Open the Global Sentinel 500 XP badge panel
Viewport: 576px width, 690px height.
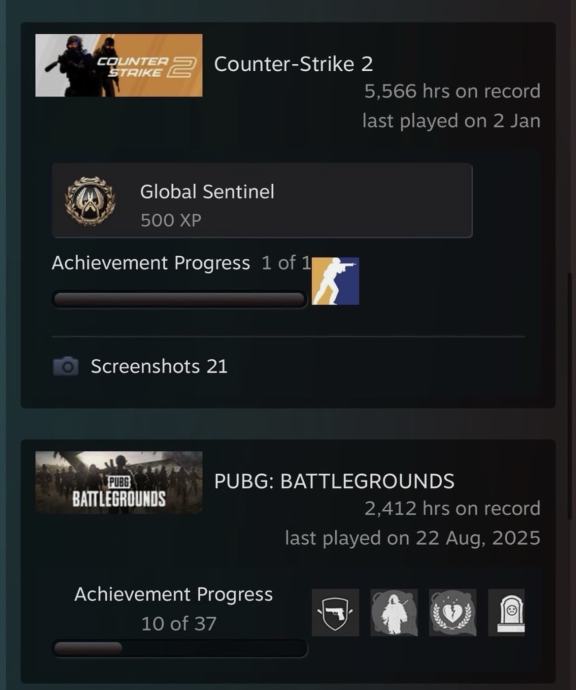[x=262, y=201]
